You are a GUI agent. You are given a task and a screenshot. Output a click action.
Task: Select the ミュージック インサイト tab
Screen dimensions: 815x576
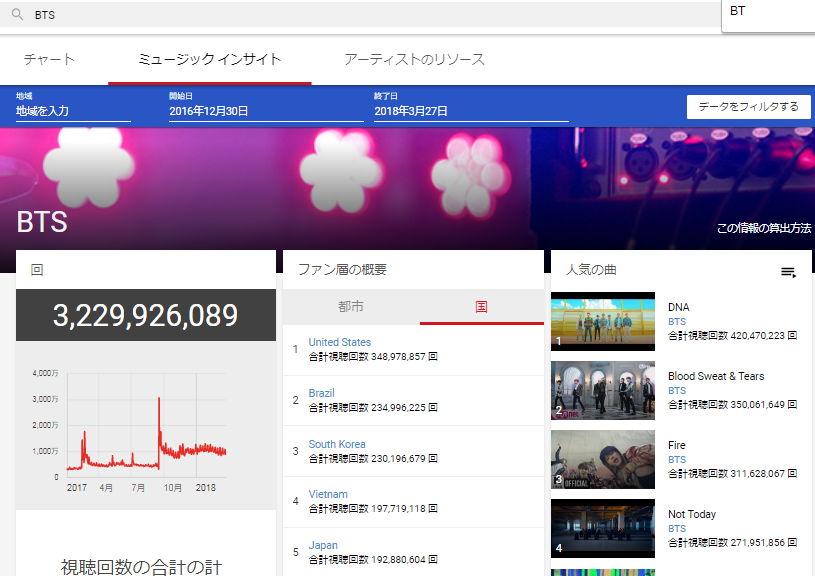(x=209, y=59)
